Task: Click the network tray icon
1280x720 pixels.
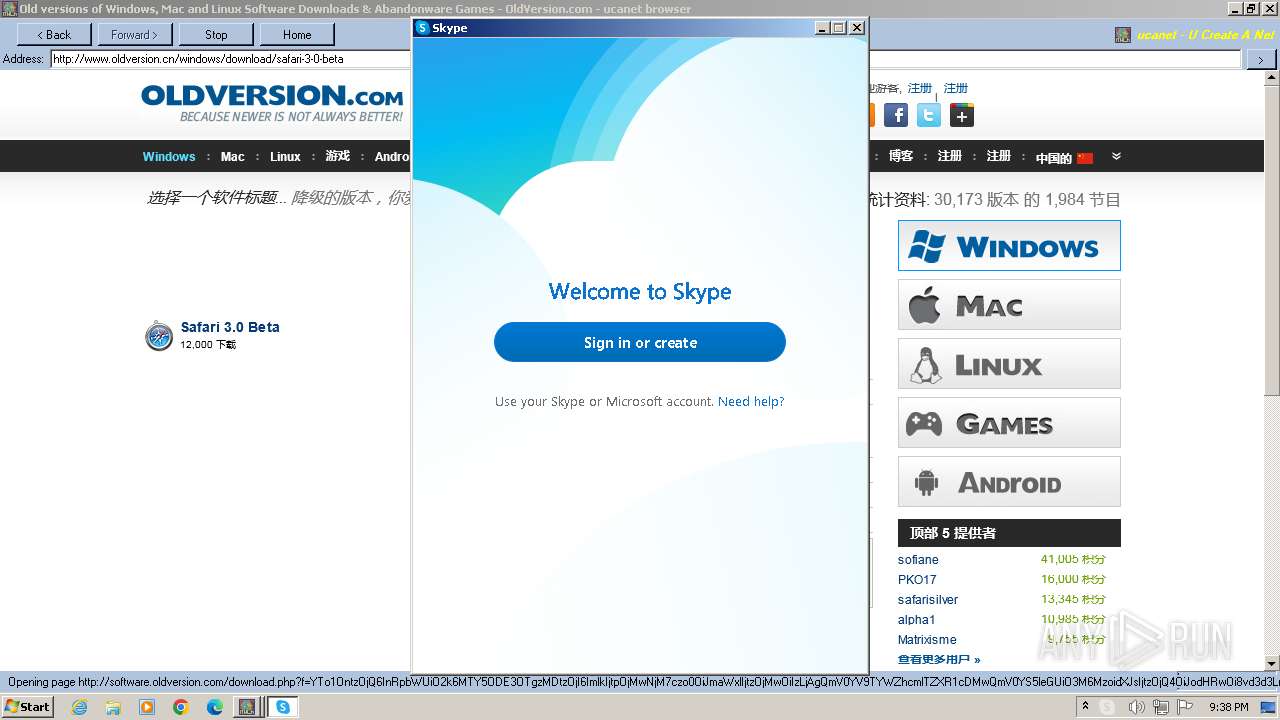Action: pos(1160,707)
